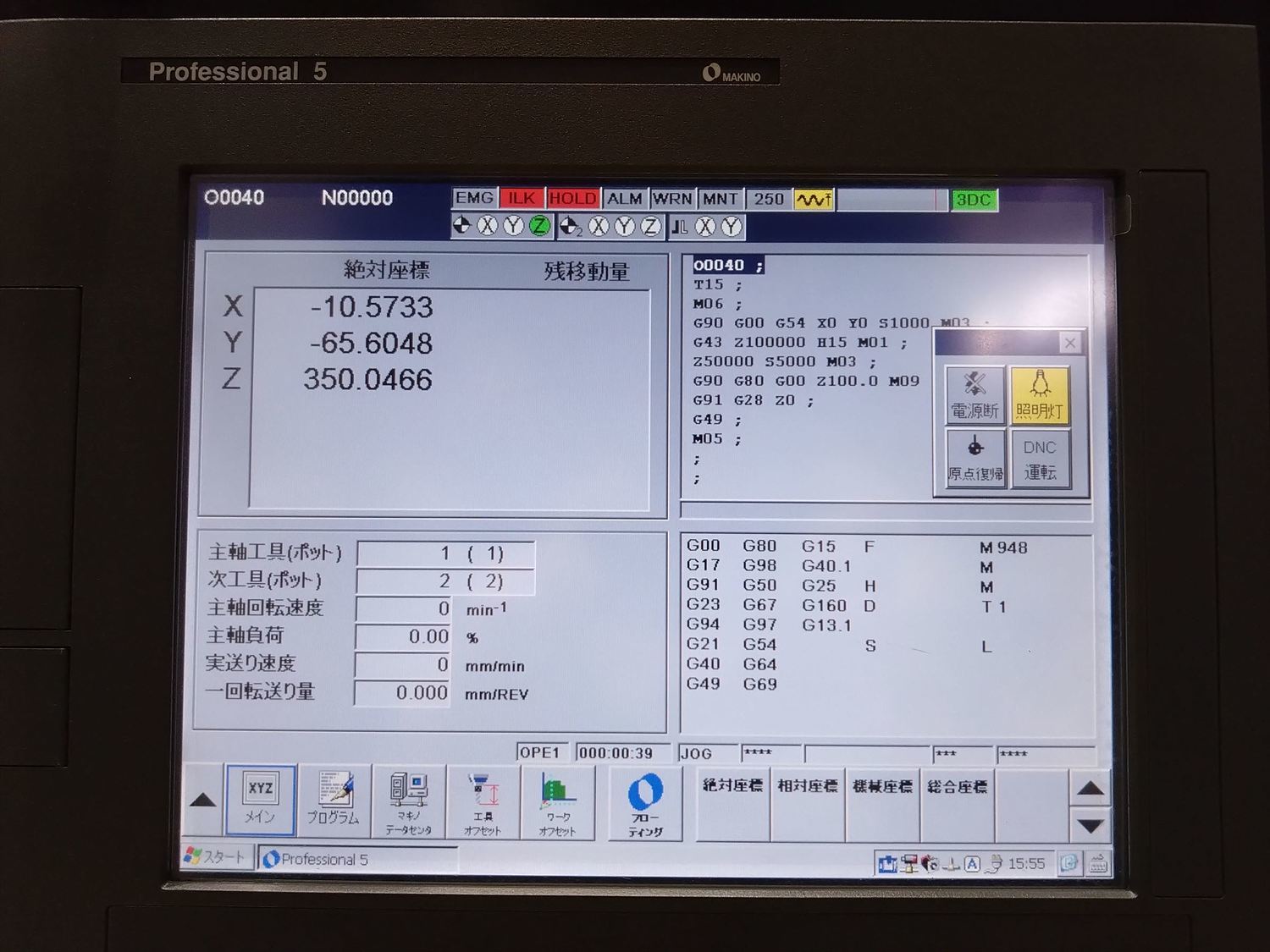Close the small popup panel
This screenshot has width=1270, height=952.
1070,343
